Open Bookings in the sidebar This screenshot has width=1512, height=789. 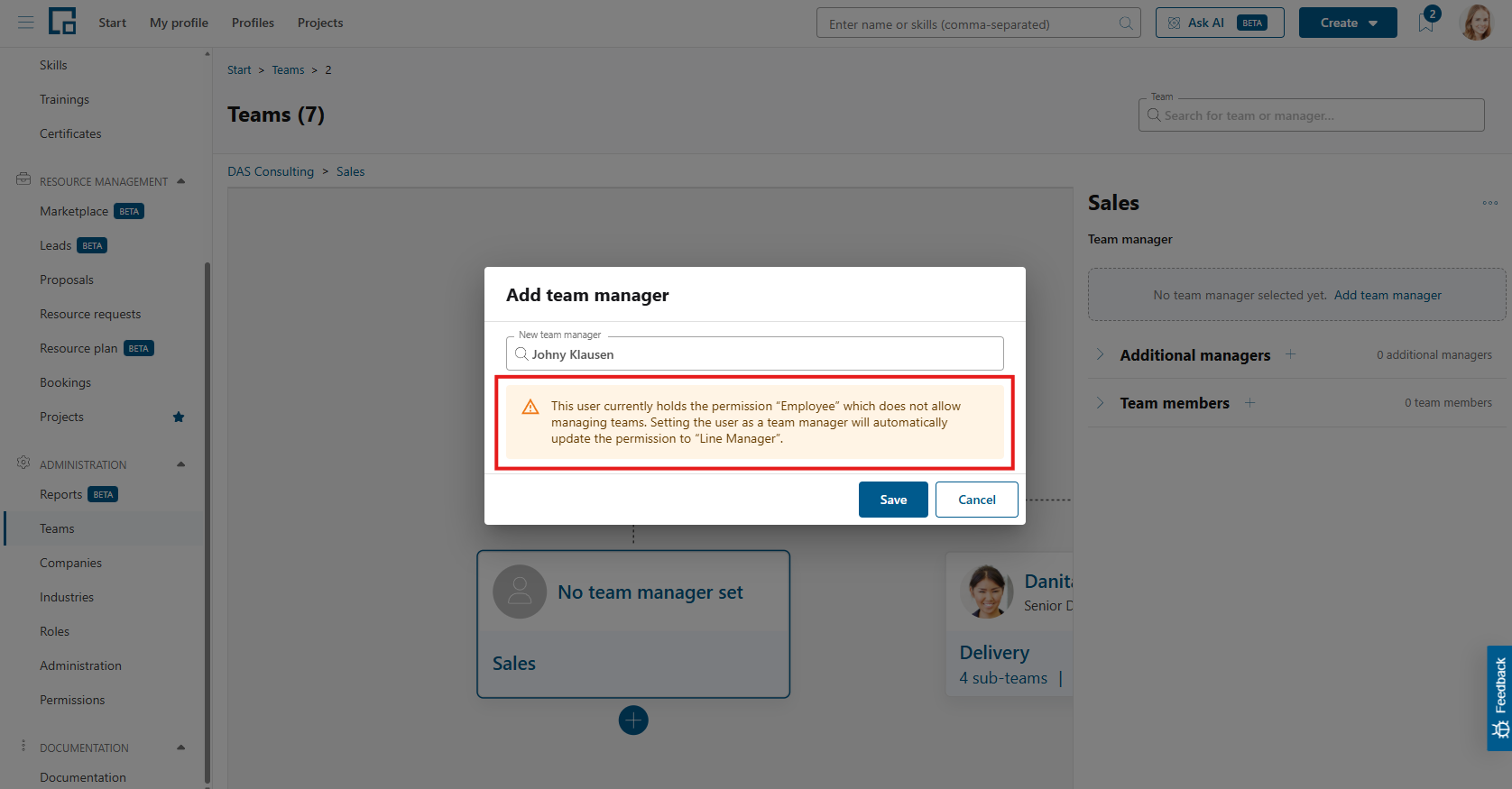pos(65,382)
